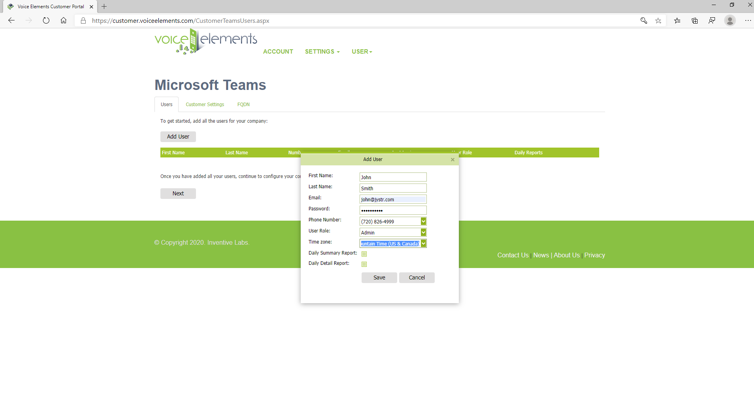The image size is (754, 414).
Task: View site info via the lock icon
Action: tap(83, 21)
